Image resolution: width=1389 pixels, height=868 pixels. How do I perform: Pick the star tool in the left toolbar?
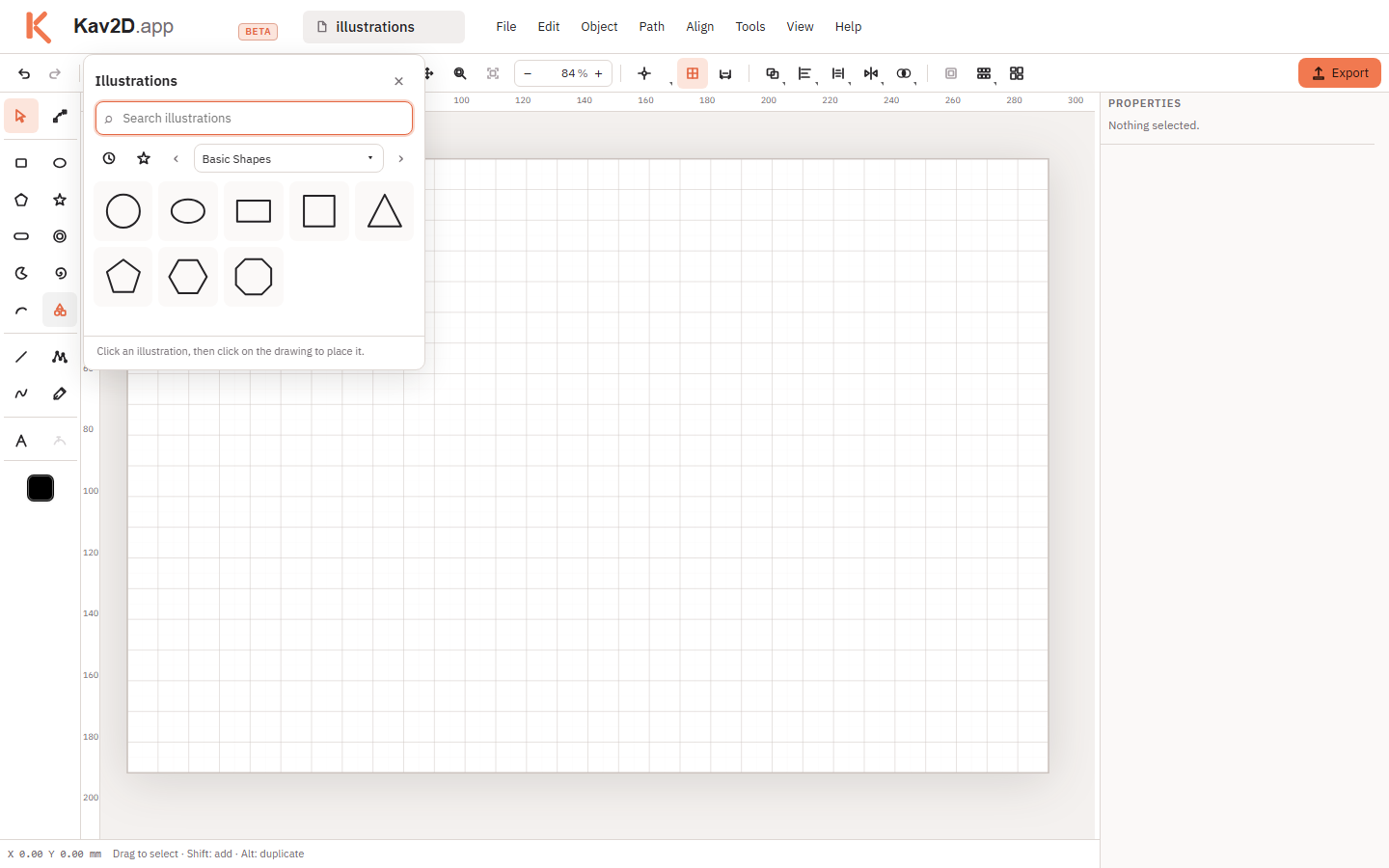pyautogui.click(x=60, y=200)
